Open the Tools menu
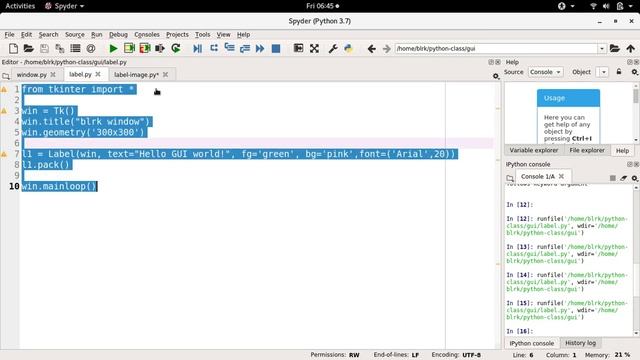The width and height of the screenshot is (640, 360). point(202,35)
